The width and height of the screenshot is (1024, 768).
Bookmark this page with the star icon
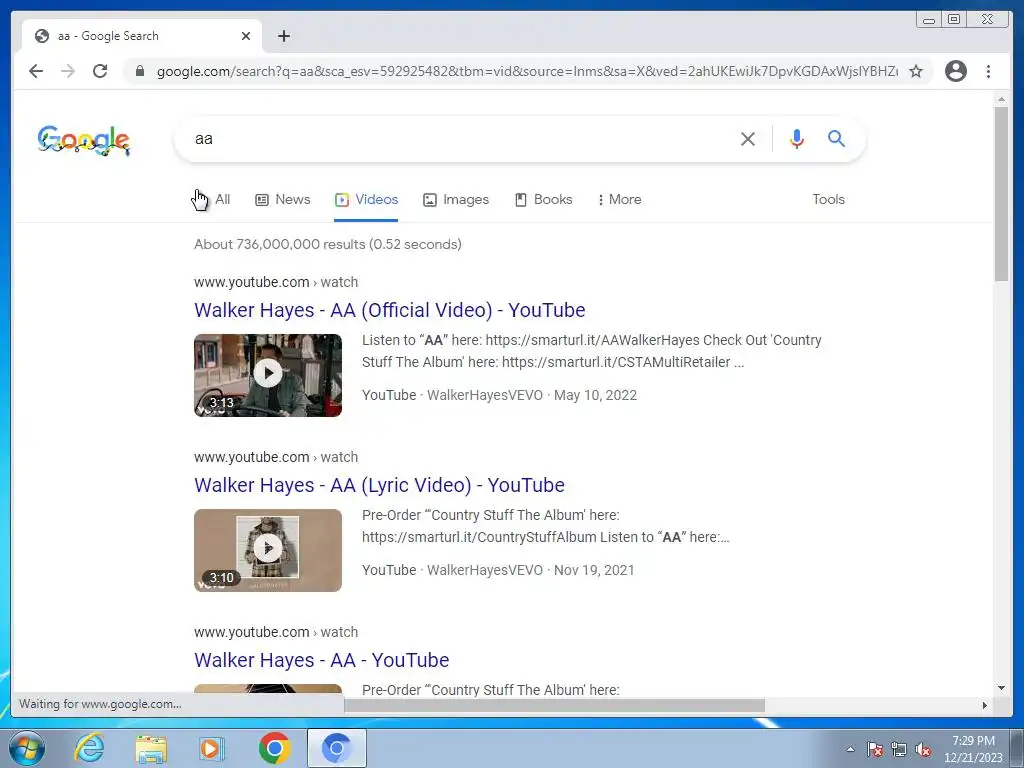click(916, 71)
